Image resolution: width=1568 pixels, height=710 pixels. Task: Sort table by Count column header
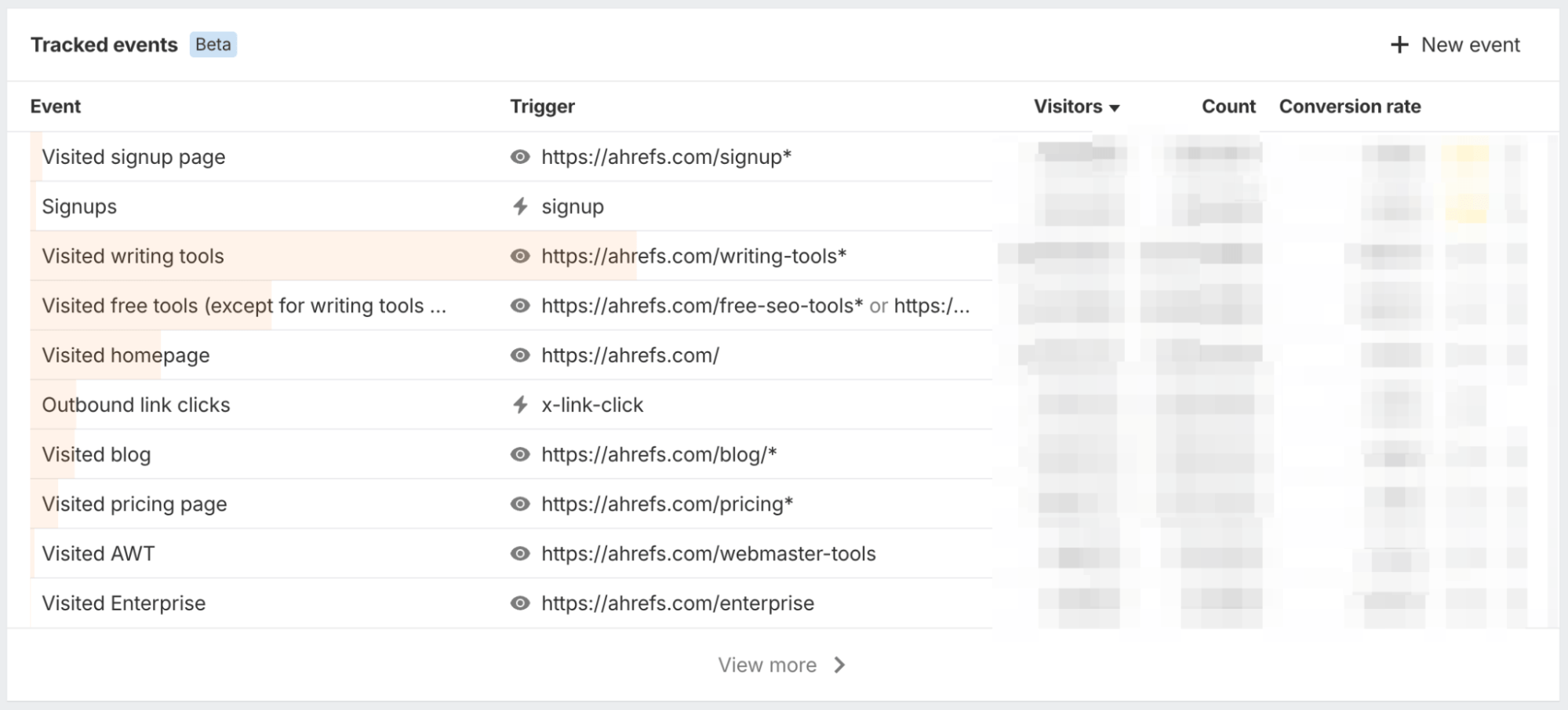(1228, 107)
